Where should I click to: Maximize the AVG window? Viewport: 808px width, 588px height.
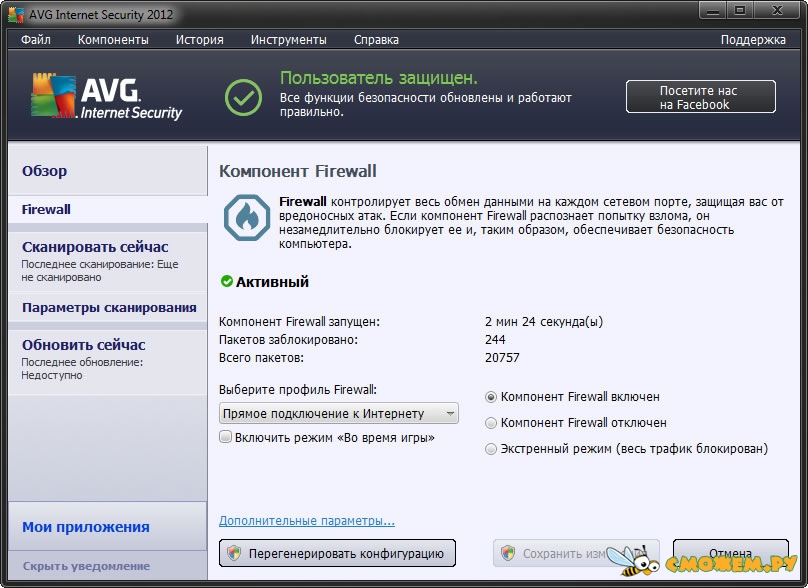point(740,10)
